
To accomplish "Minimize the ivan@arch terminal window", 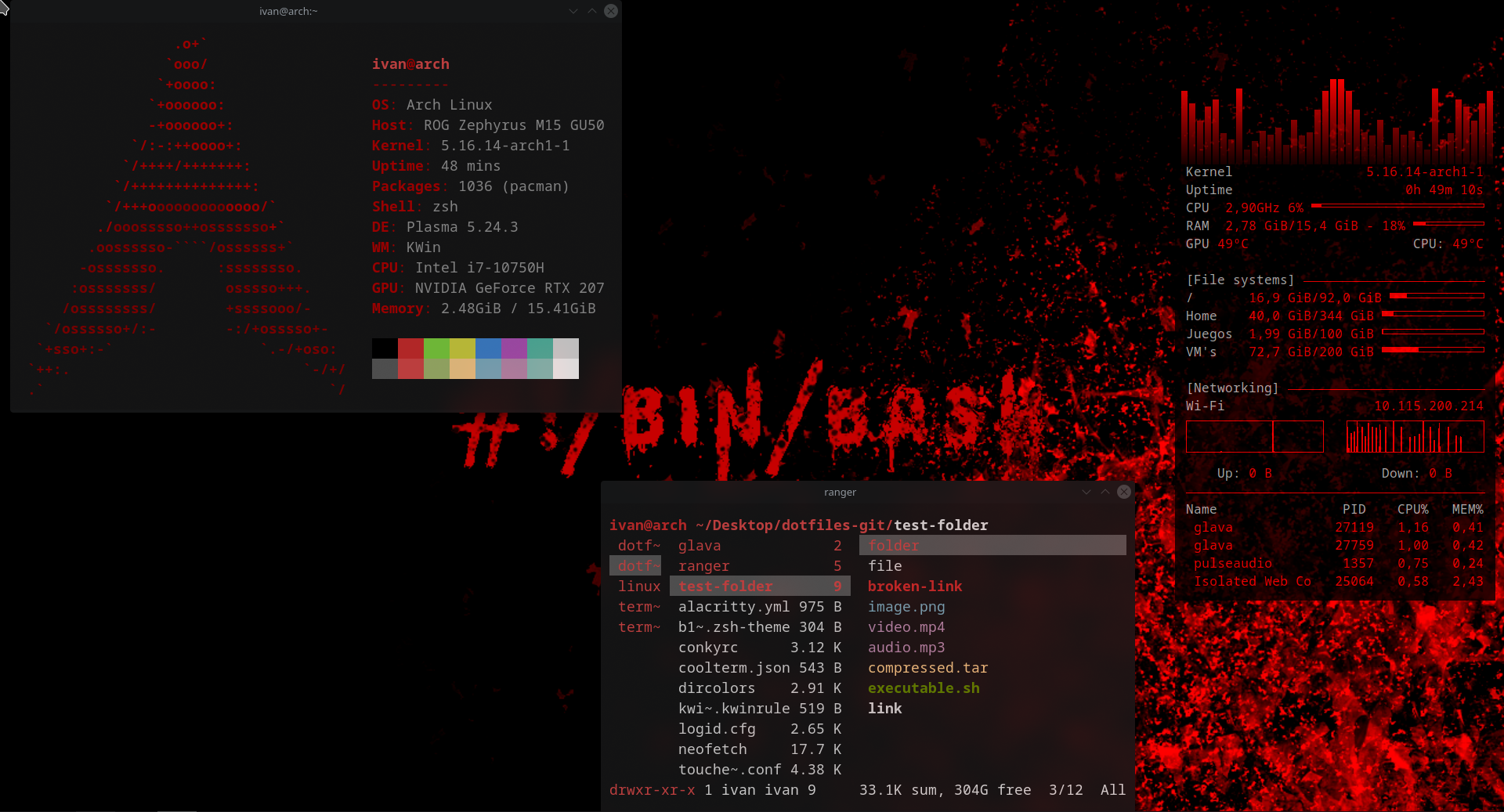I will [x=573, y=11].
